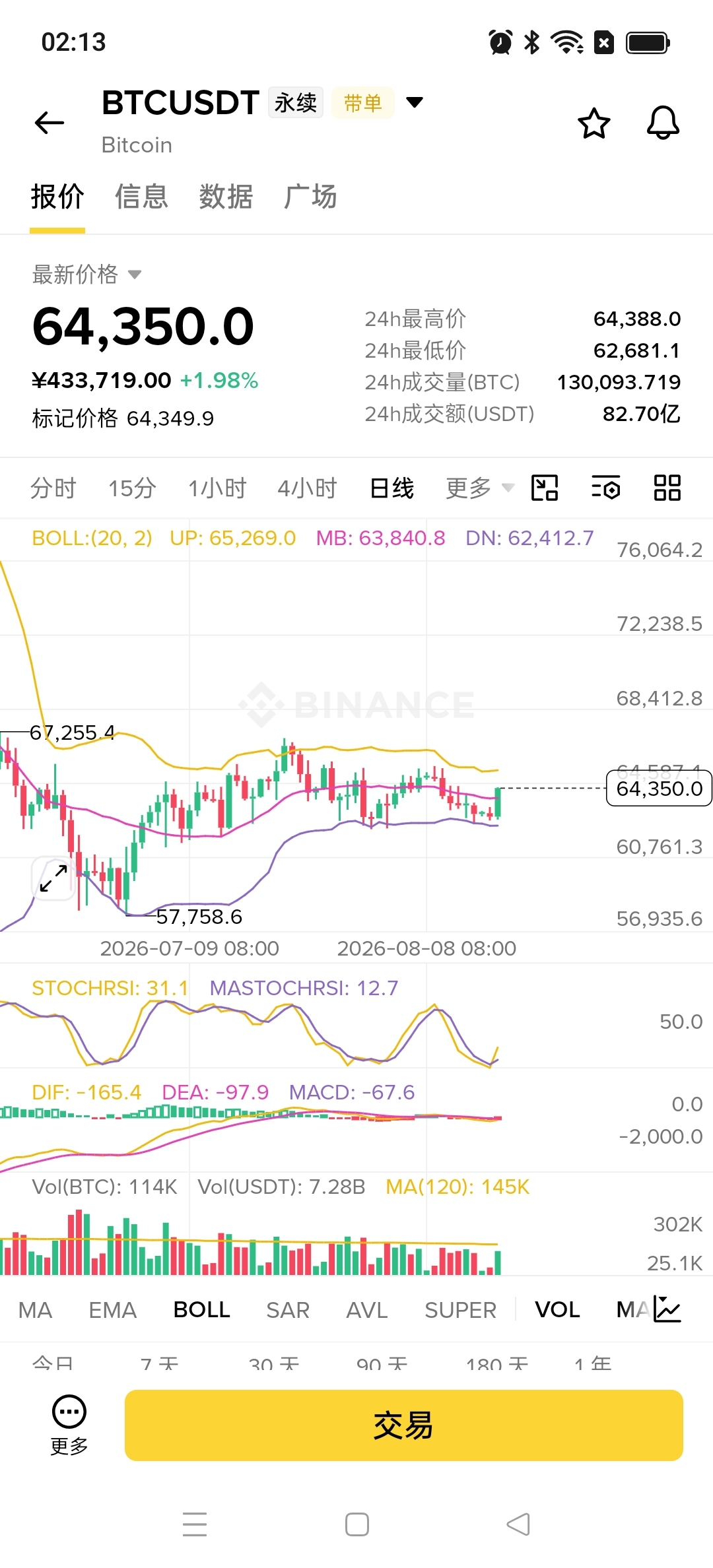This screenshot has width=713, height=1568.
Task: Select 日线 chart interval
Action: 391,488
